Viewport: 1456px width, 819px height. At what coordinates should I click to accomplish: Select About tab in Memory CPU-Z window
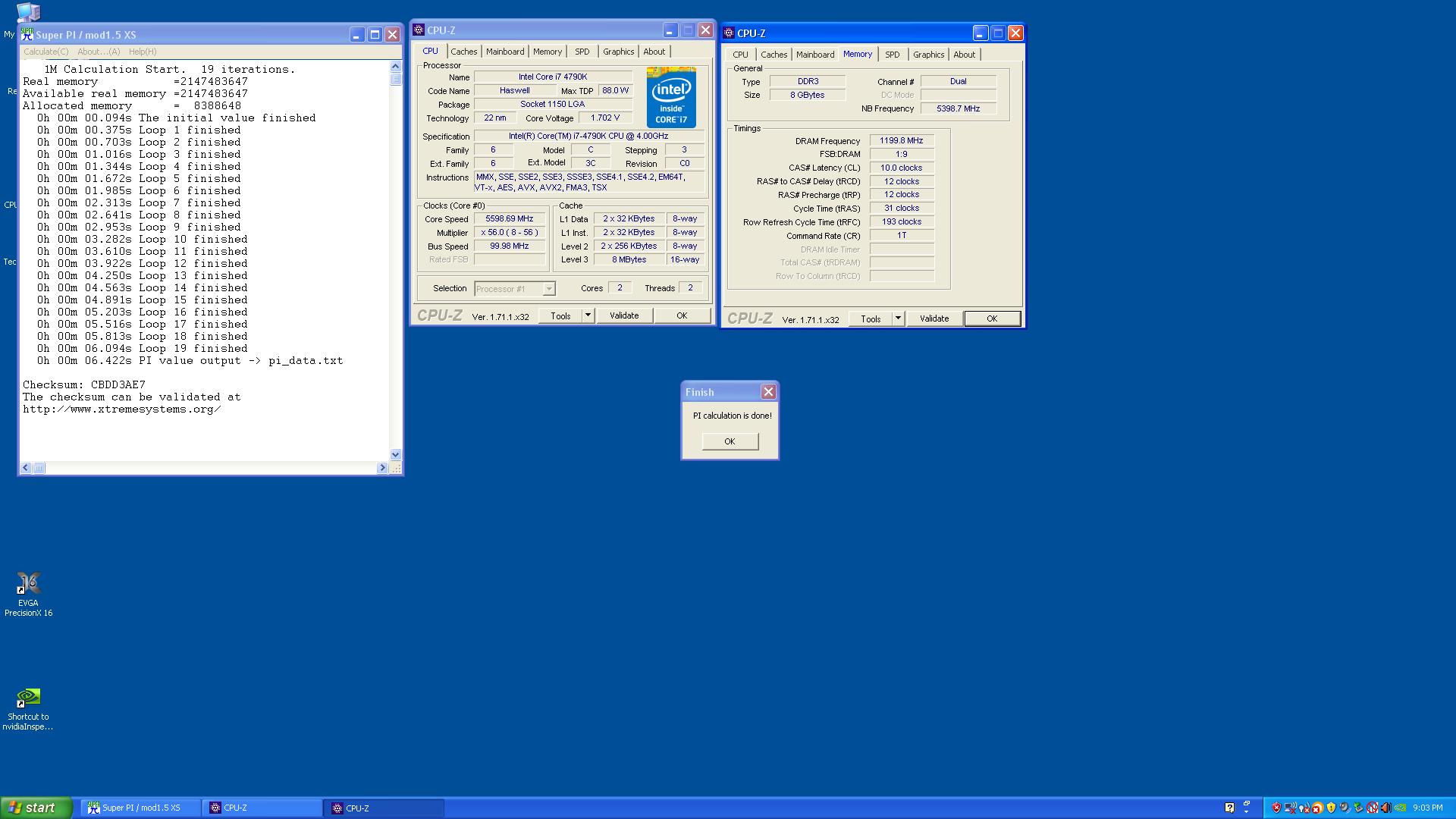964,55
